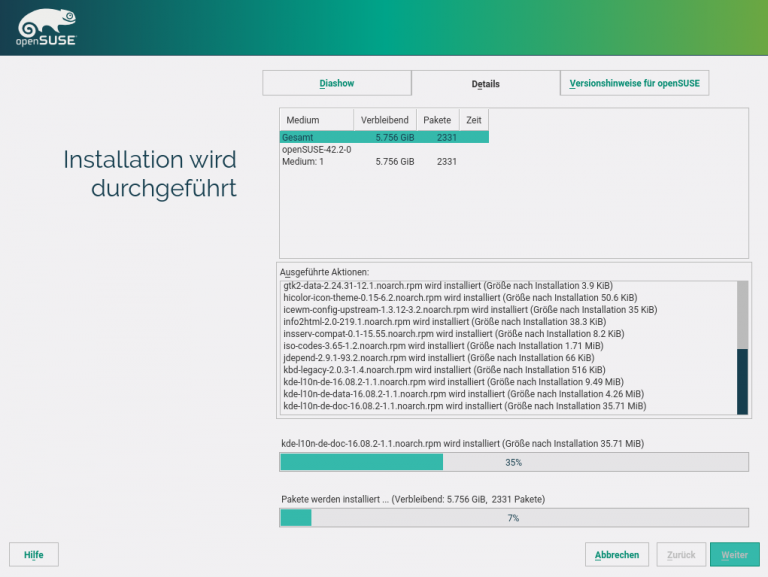768x577 pixels.
Task: Open Versionshinweise für openSUSE tab
Action: (634, 83)
